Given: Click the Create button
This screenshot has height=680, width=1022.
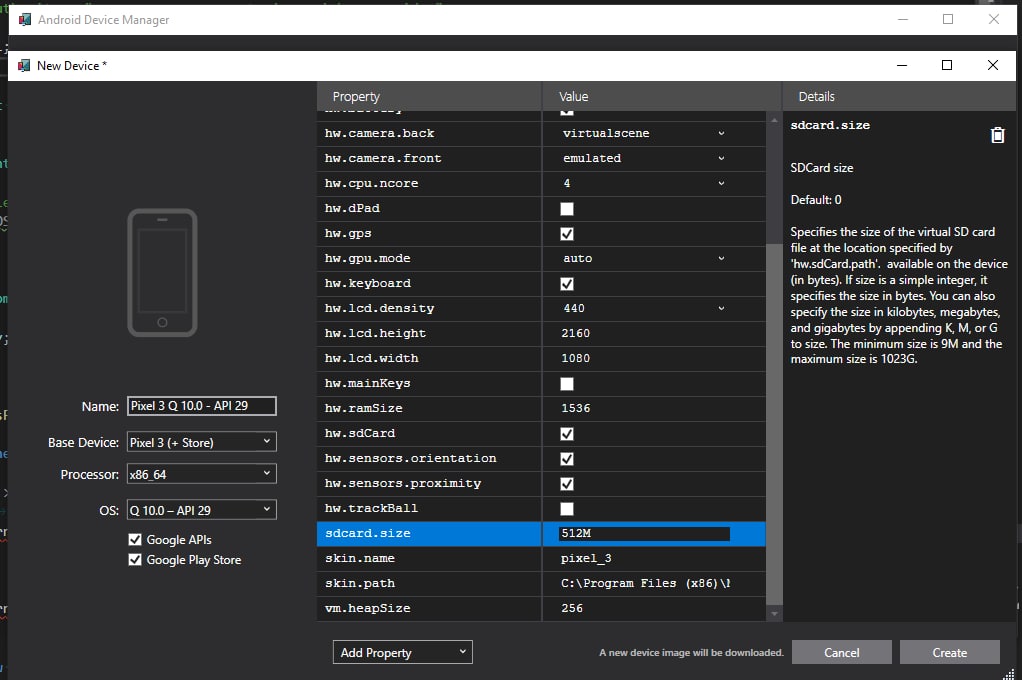Looking at the screenshot, I should (950, 652).
